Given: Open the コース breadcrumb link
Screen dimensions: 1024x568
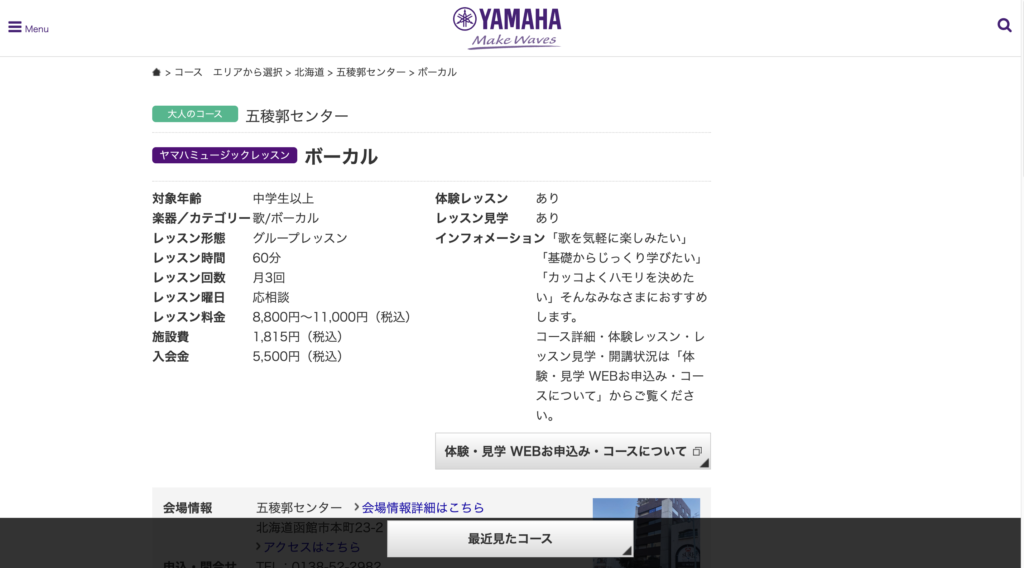Looking at the screenshot, I should tap(188, 72).
